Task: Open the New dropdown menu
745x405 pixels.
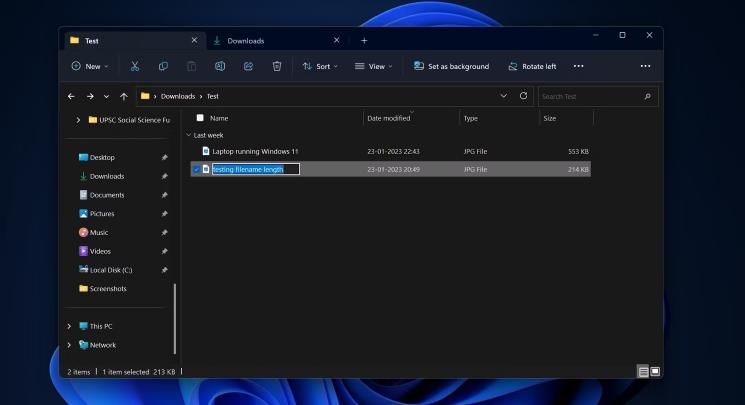Action: point(89,67)
